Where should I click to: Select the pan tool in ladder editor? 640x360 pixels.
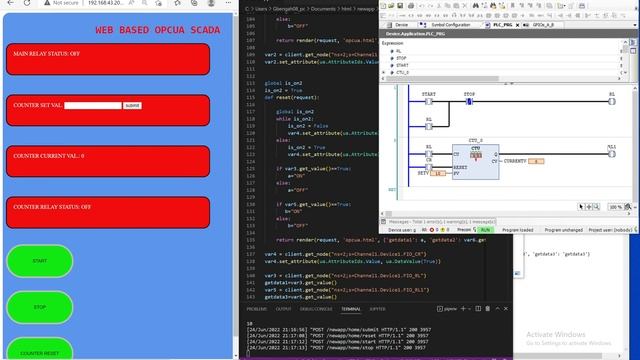589,207
